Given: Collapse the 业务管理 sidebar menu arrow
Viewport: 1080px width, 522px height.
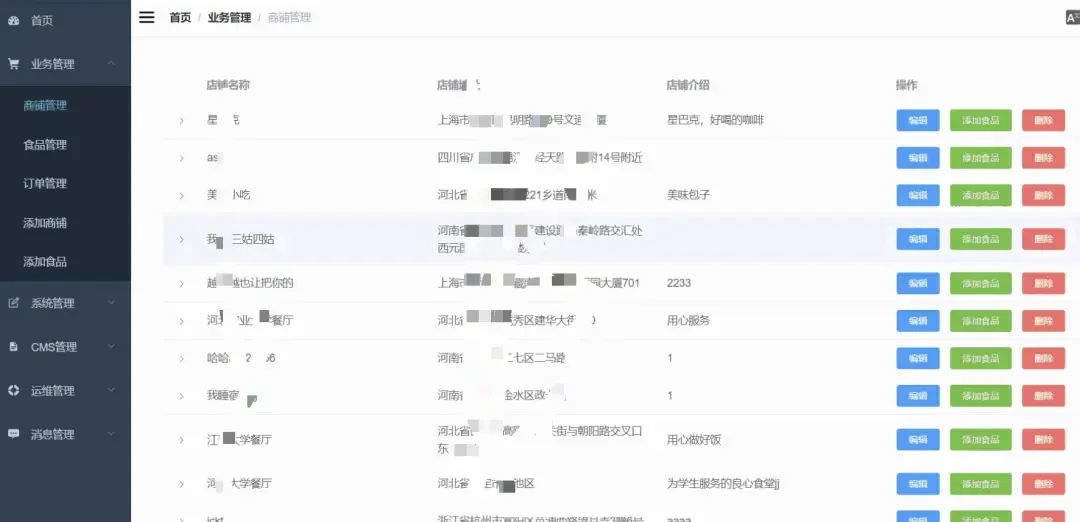Looking at the screenshot, I should [112, 64].
